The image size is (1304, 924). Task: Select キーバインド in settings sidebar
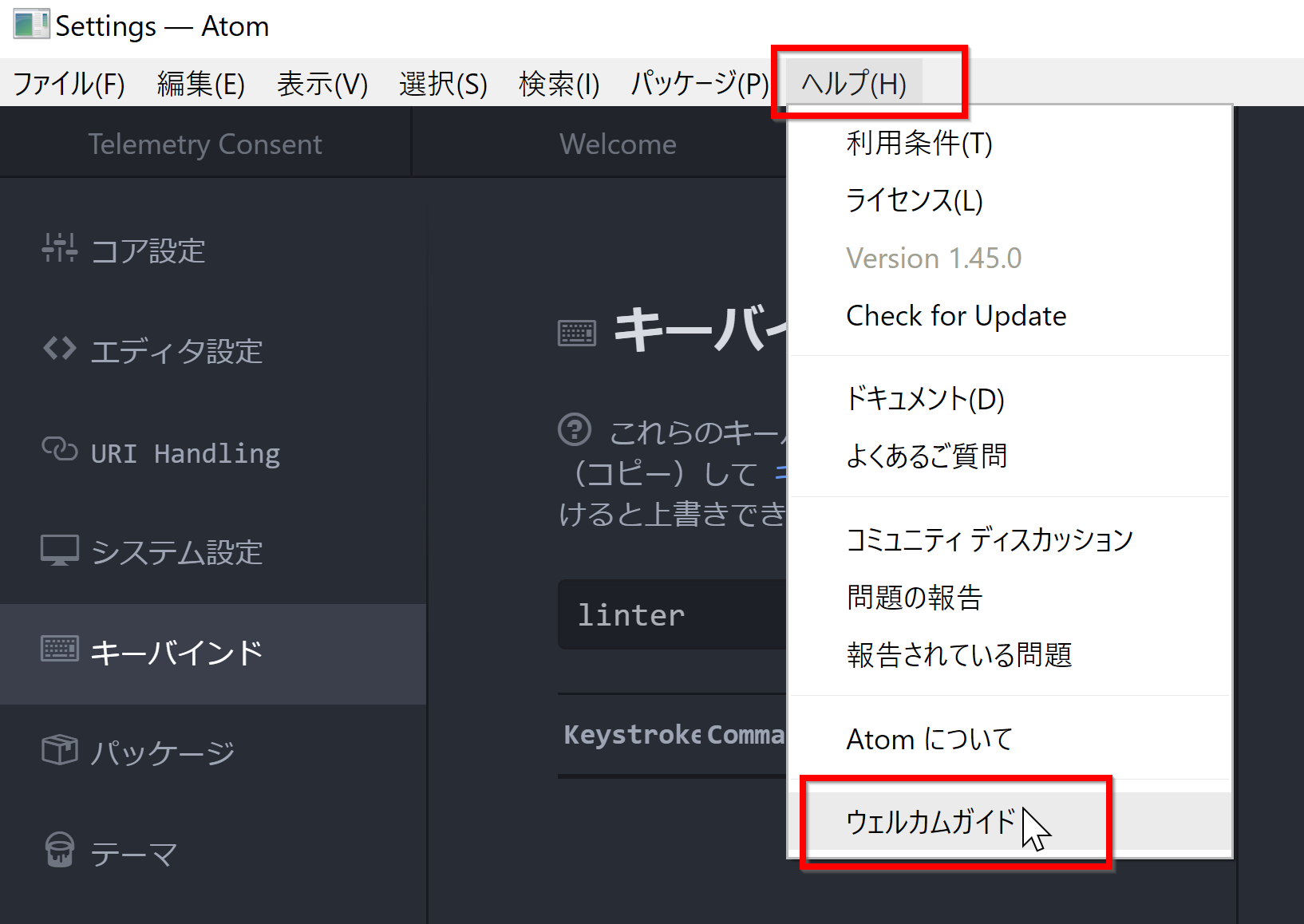[213, 654]
